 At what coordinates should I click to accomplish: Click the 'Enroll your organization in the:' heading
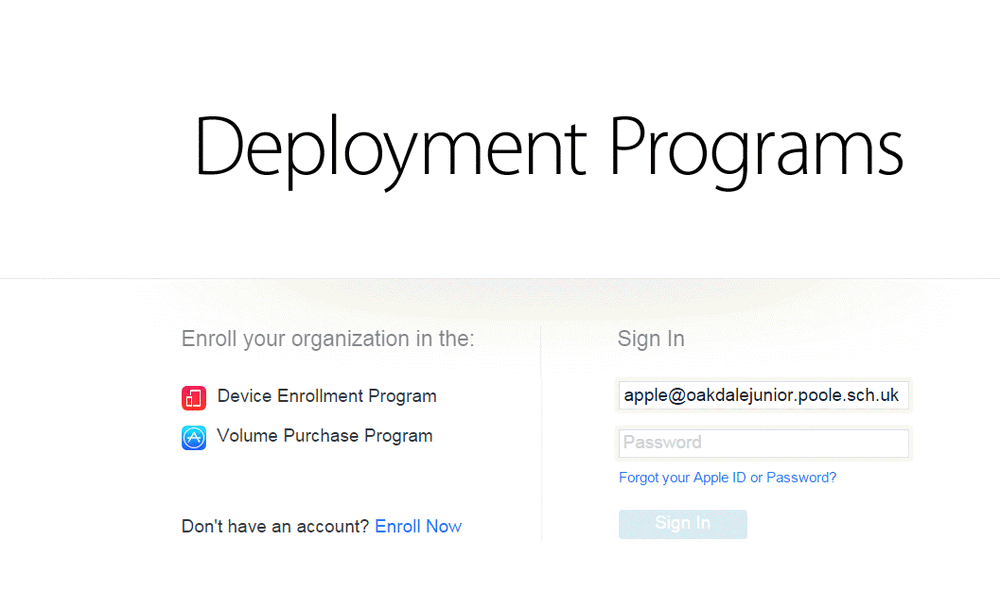[x=328, y=339]
